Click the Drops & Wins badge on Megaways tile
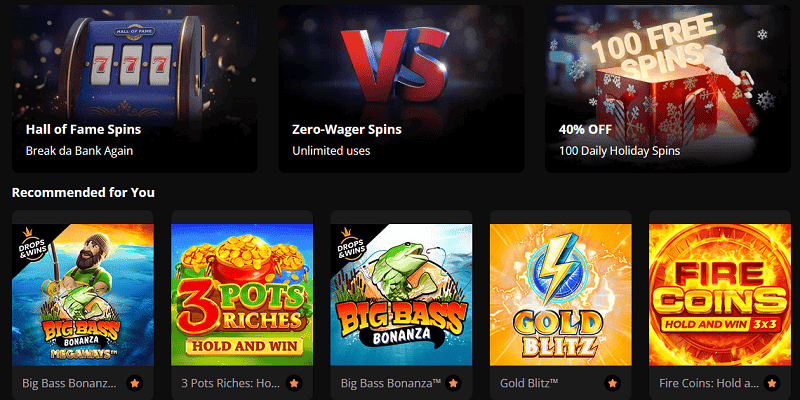 (32, 244)
